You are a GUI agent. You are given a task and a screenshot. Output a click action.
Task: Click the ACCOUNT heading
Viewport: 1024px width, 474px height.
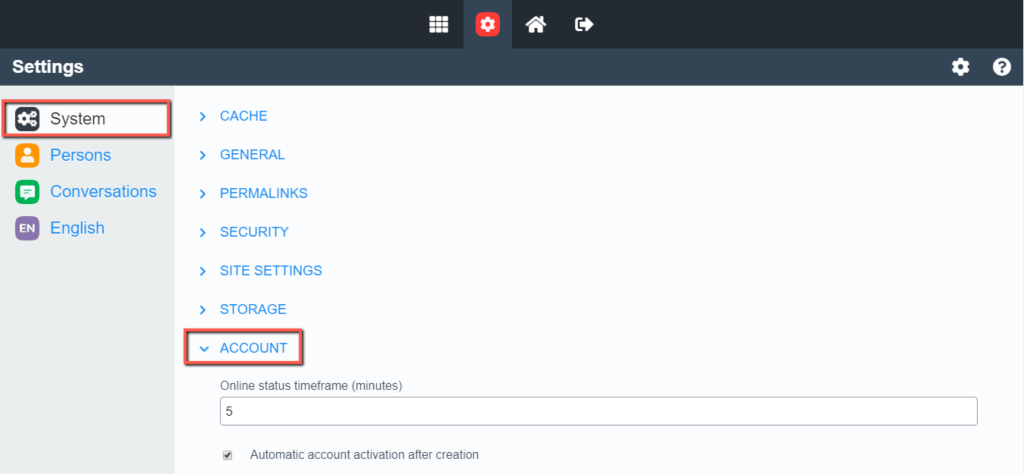(253, 348)
